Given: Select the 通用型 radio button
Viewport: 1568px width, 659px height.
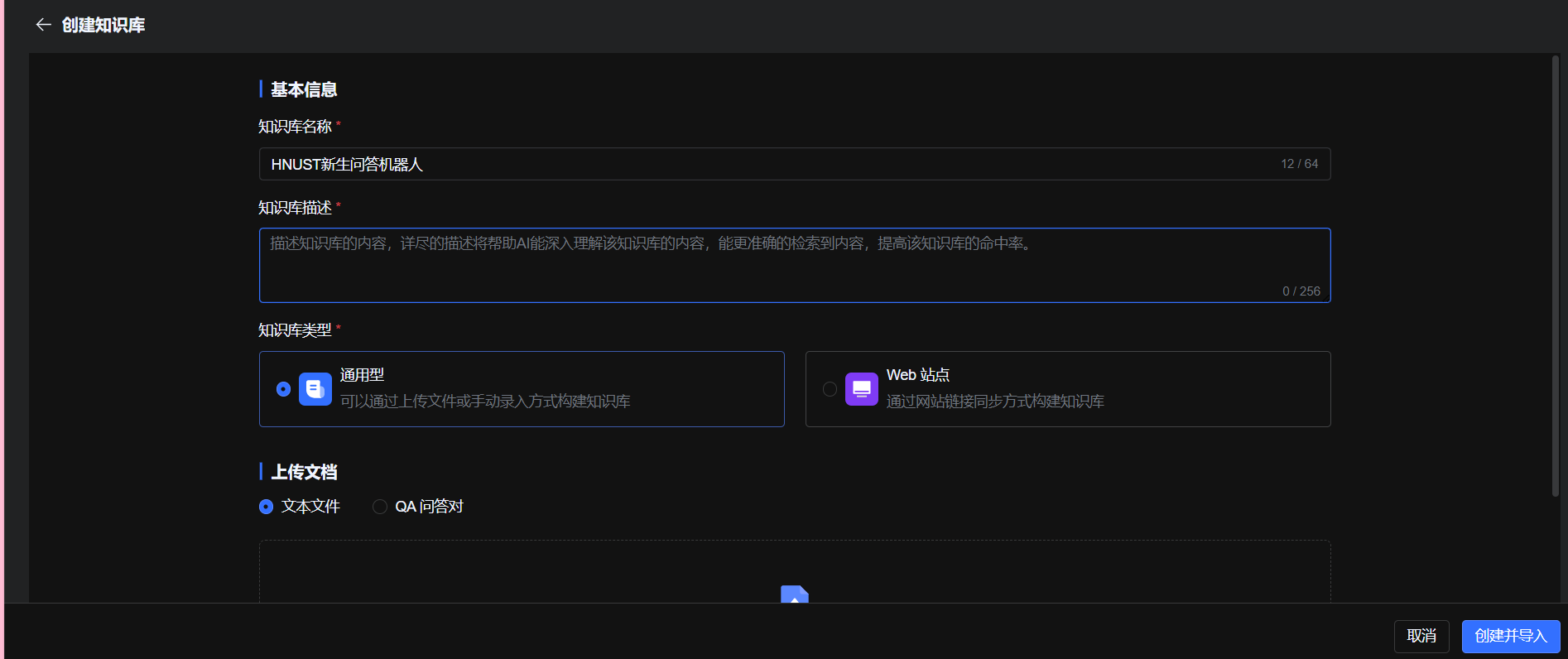Looking at the screenshot, I should point(283,389).
